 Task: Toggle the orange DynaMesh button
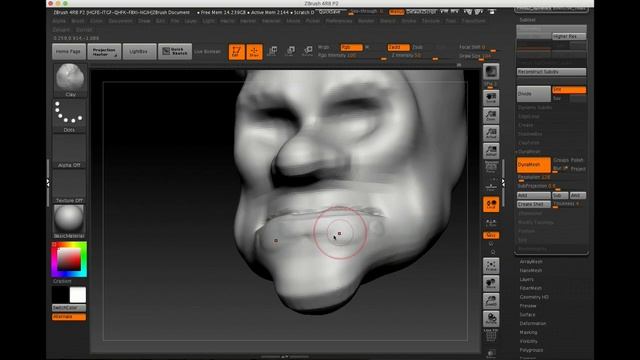(x=533, y=164)
